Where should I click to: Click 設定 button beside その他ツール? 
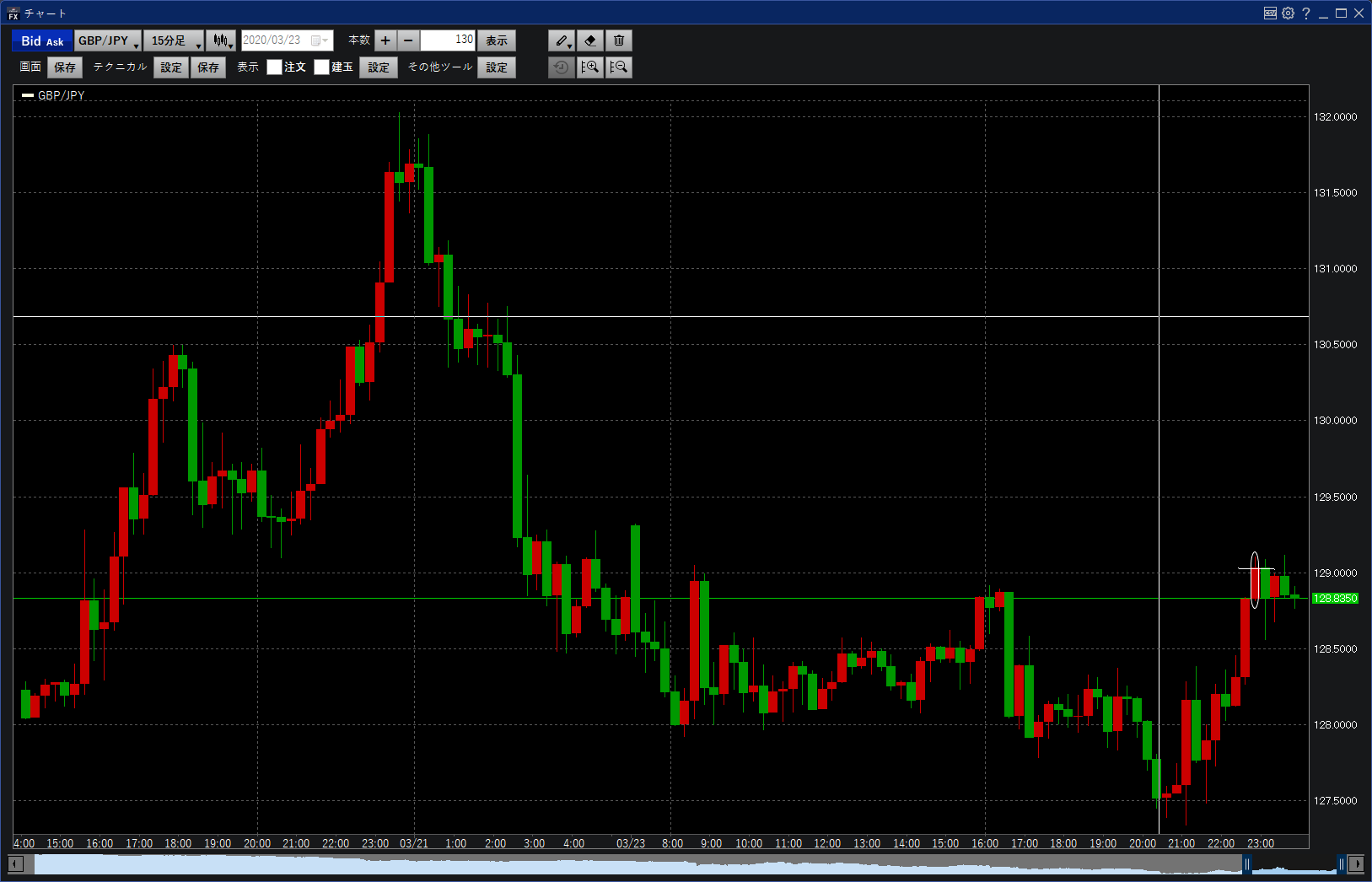(497, 67)
